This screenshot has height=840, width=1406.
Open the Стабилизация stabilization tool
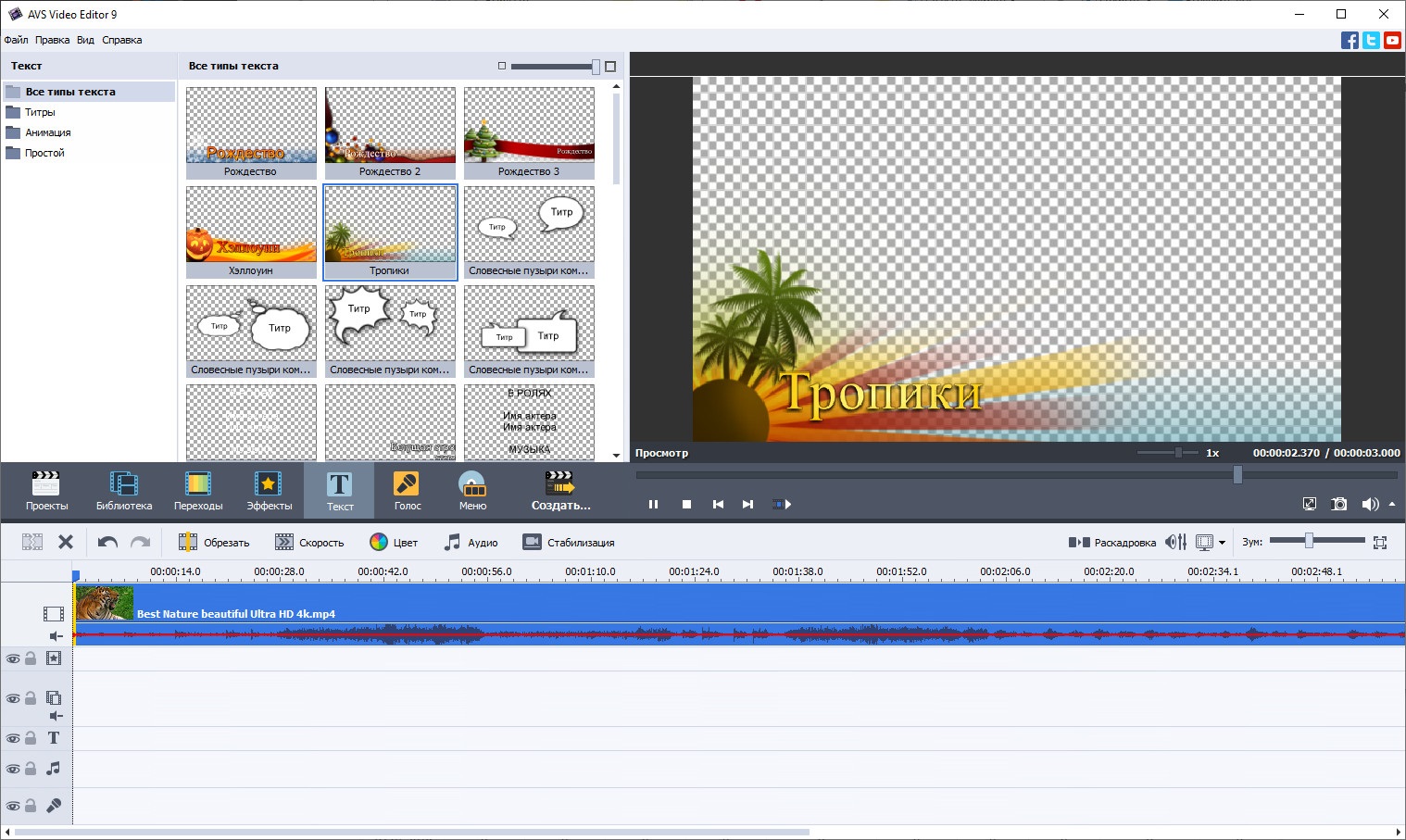(x=568, y=542)
